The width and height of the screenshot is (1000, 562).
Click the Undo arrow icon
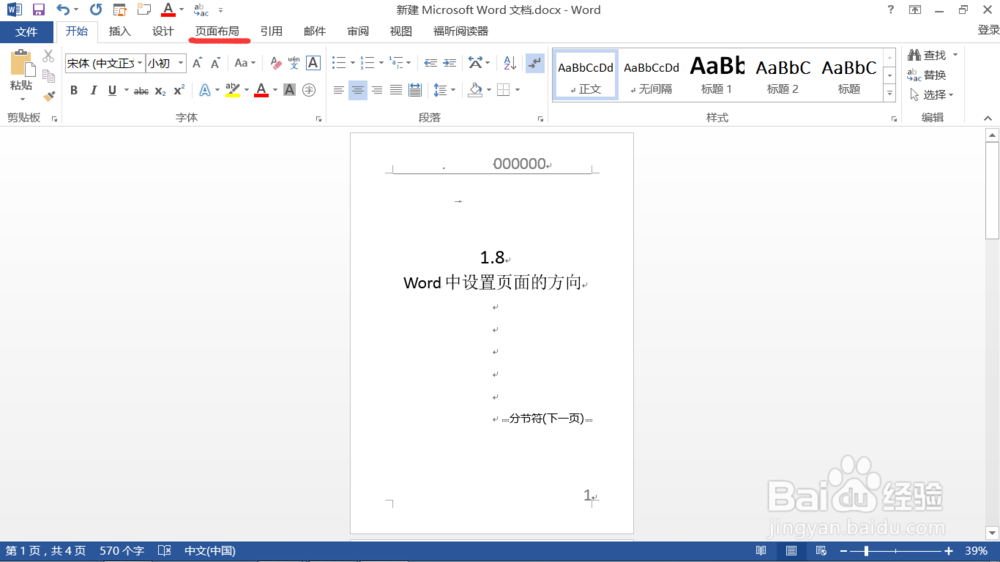(x=62, y=10)
